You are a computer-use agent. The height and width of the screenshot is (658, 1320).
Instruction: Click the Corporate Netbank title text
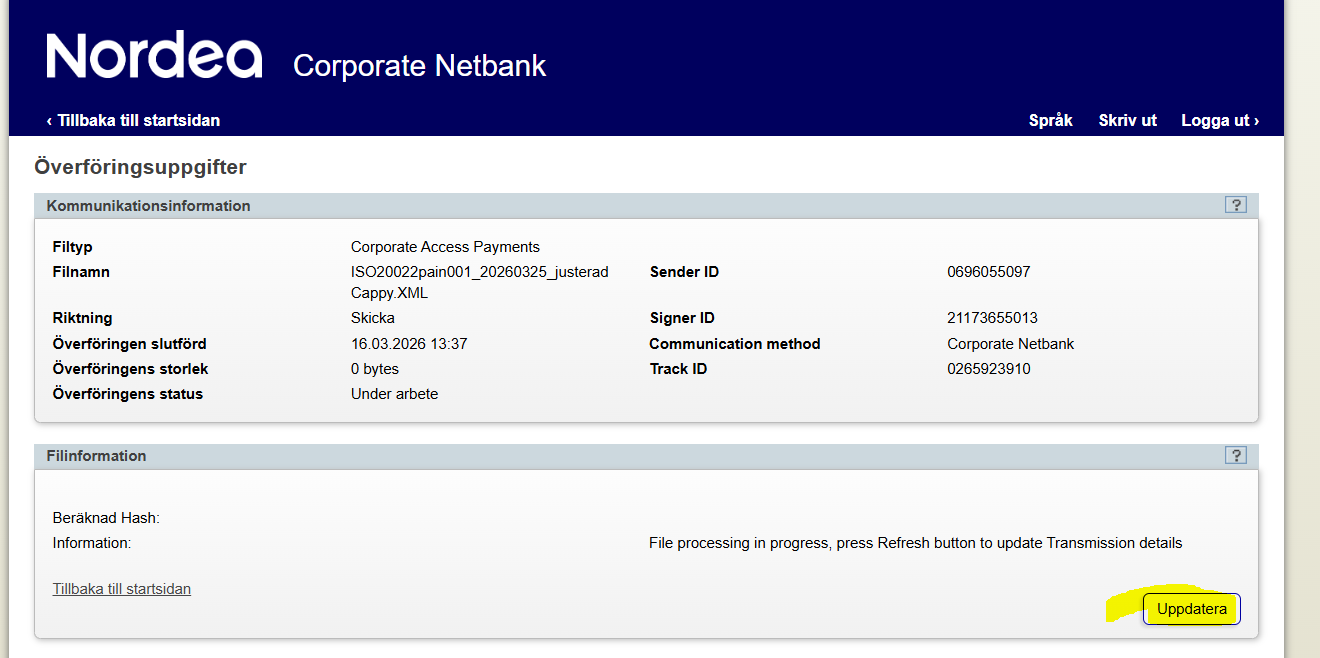[420, 66]
